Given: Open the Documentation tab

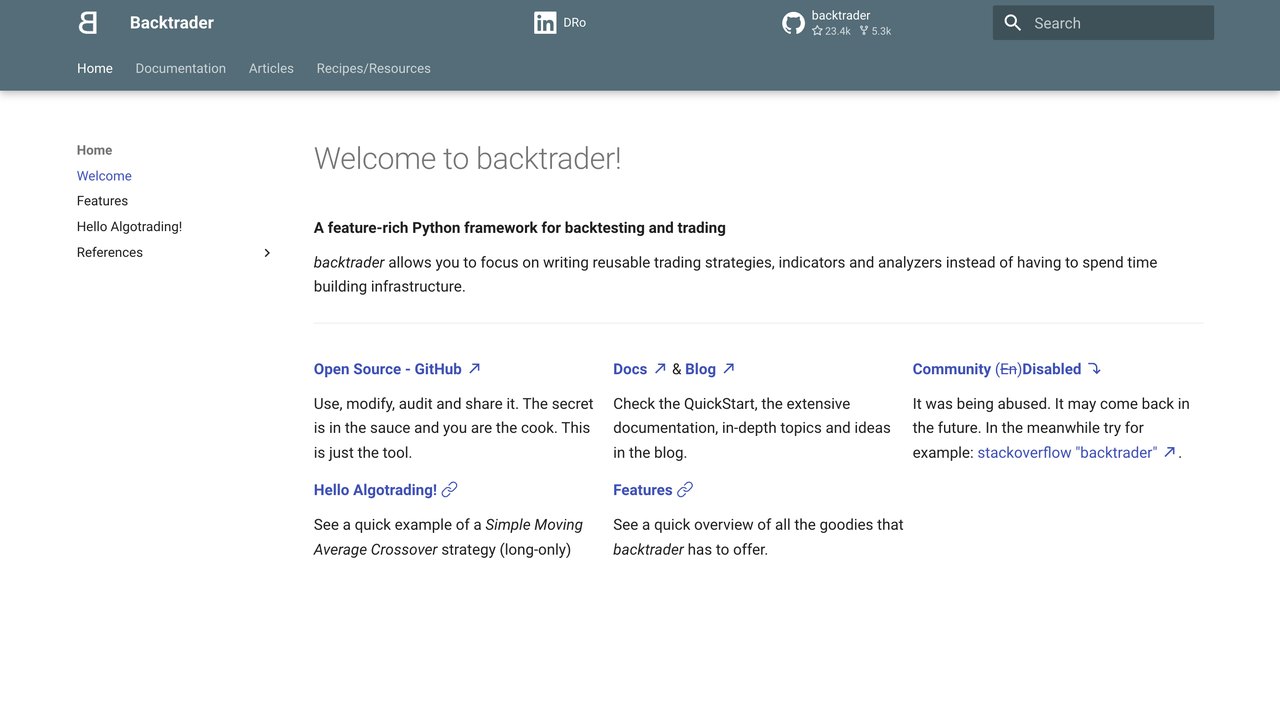Looking at the screenshot, I should click(181, 68).
